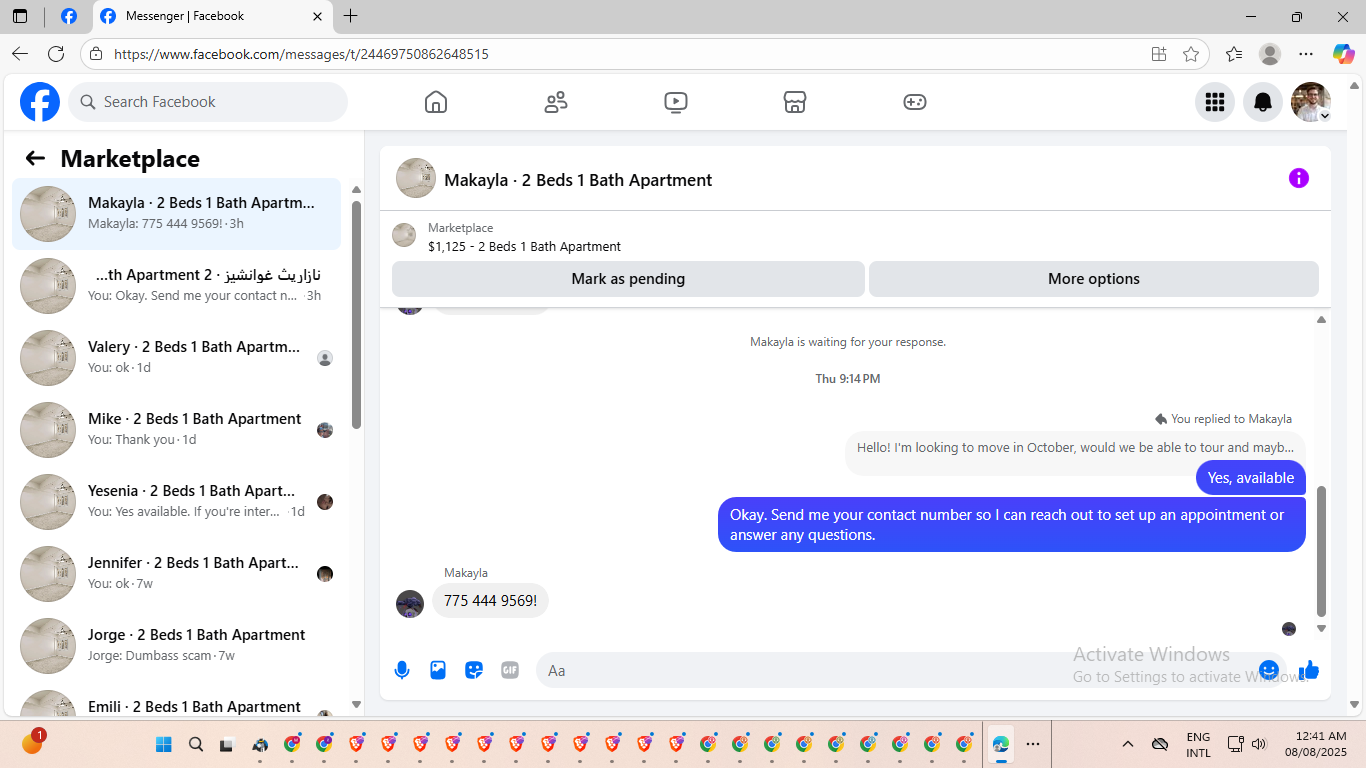Image resolution: width=1366 pixels, height=768 pixels.
Task: Click the apartment thumbnail in the chat header
Action: pyautogui.click(x=416, y=178)
